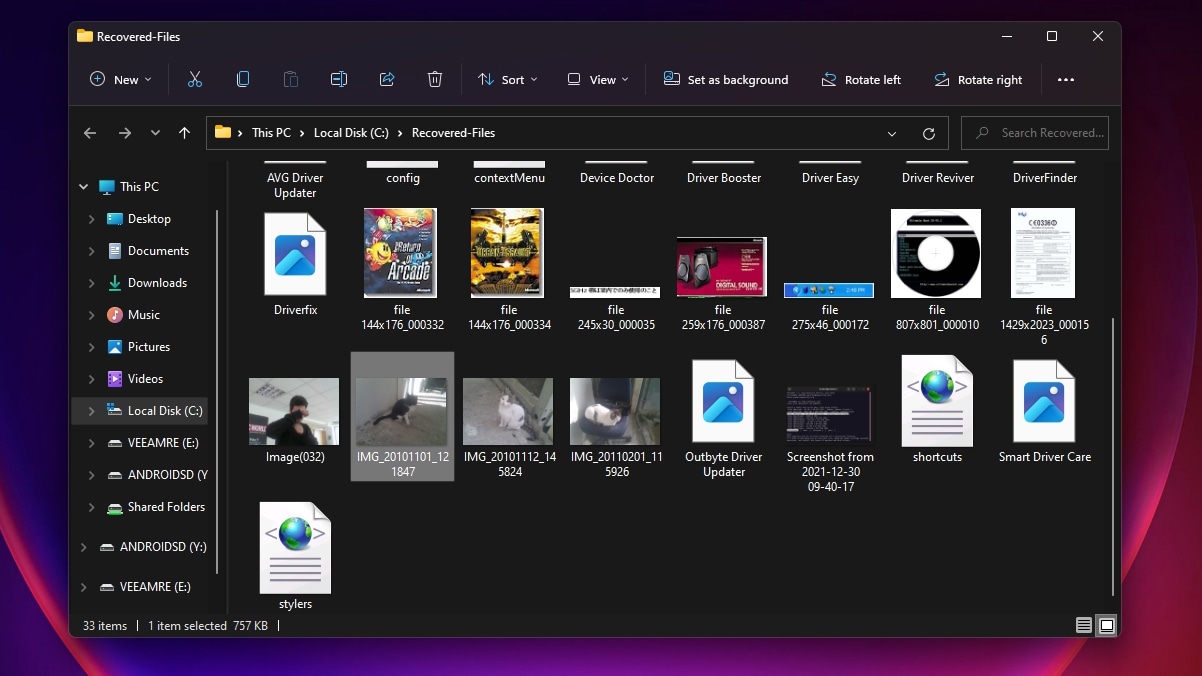Click the Rotate left button

coord(861,79)
